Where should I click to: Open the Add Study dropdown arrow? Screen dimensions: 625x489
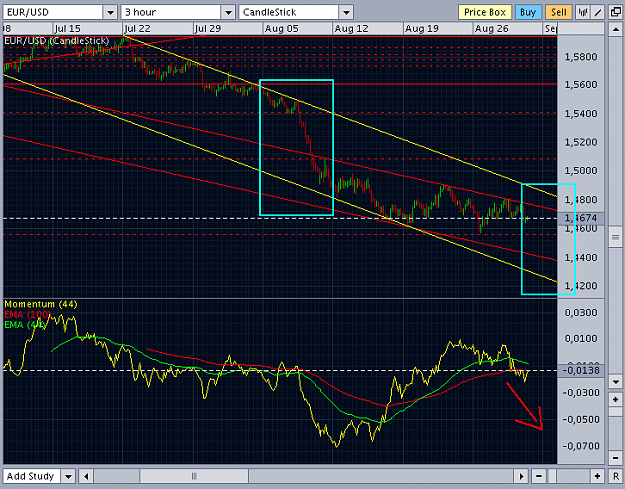point(68,476)
